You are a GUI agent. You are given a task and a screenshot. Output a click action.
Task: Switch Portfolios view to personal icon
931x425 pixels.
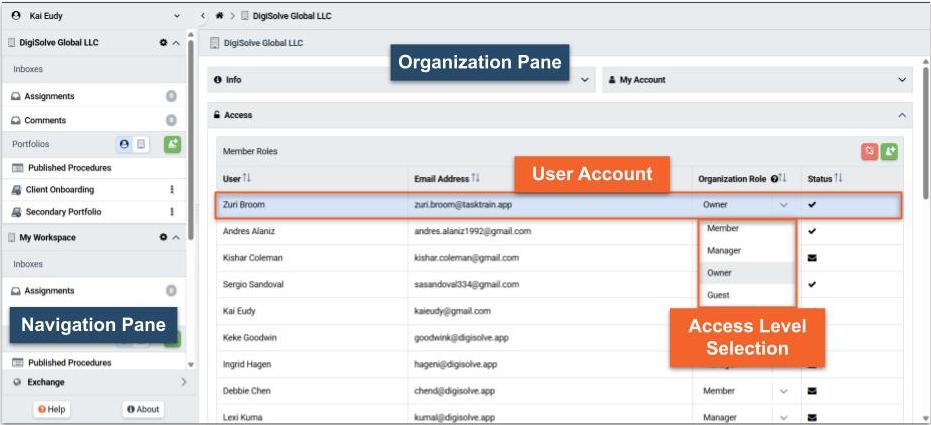124,144
